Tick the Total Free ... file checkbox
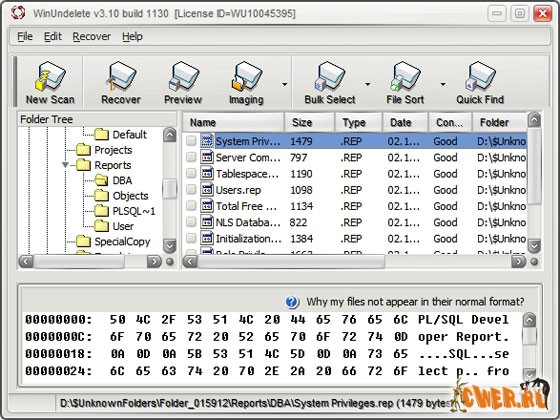560x420 pixels. 191,206
